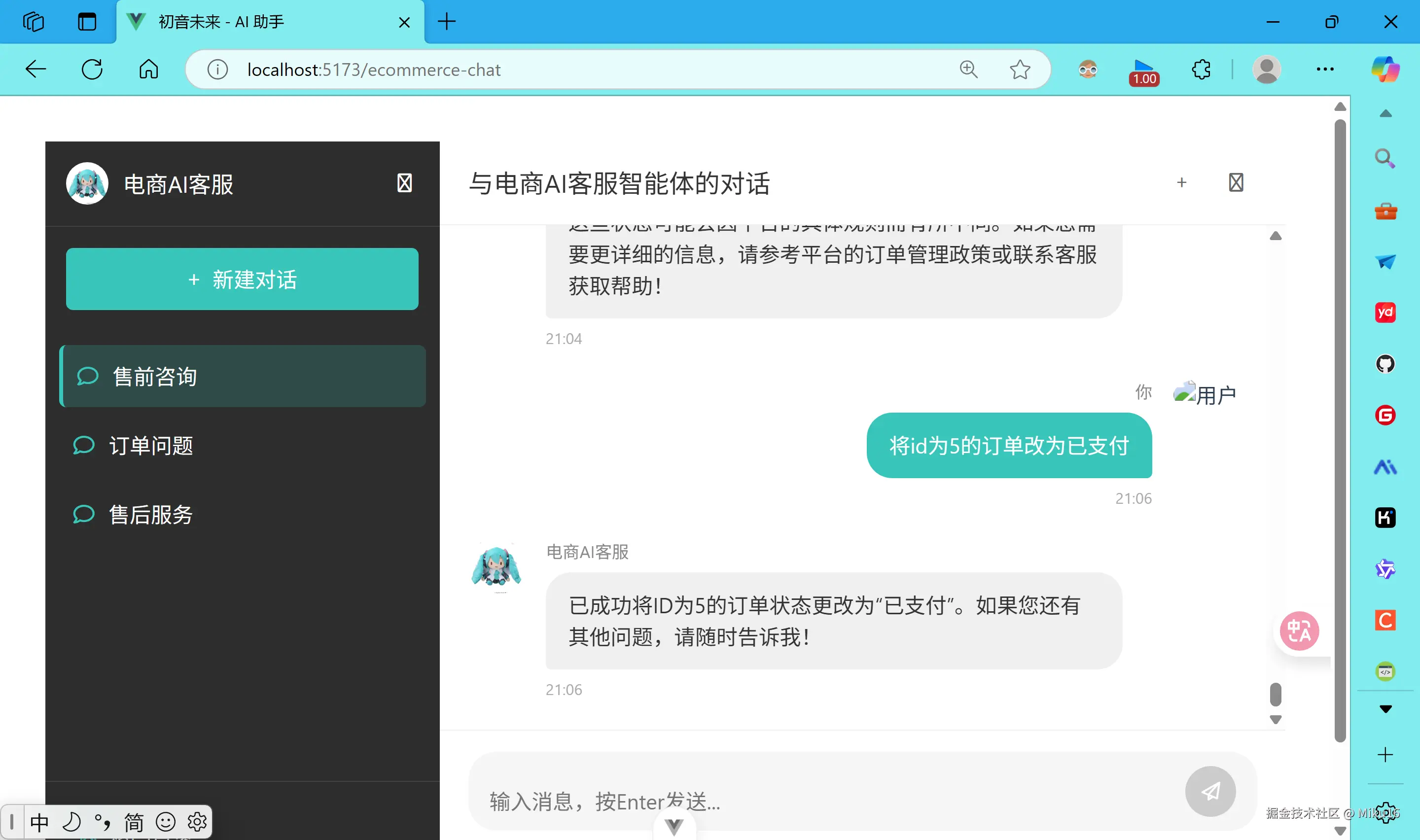Open IME settings via the gear icon
This screenshot has height=840, width=1420.
point(196,822)
